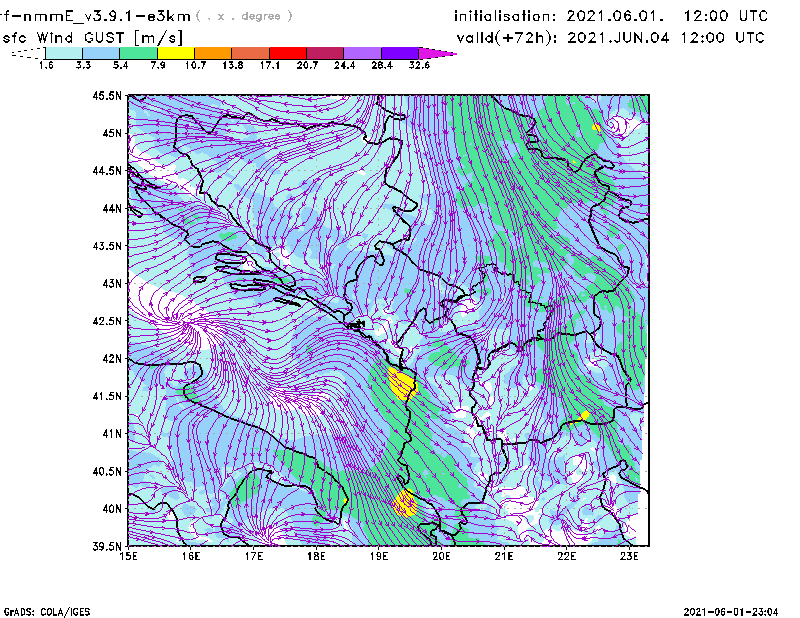
Task: Click the legend value "7.9"
Action: 158,65
